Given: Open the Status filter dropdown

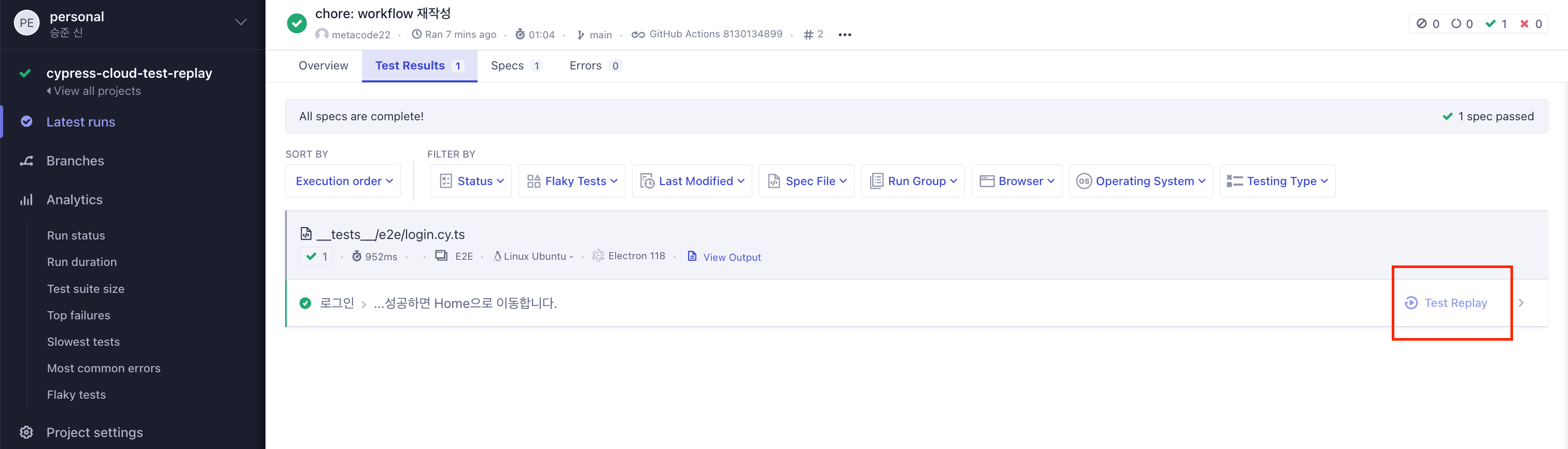Looking at the screenshot, I should pyautogui.click(x=471, y=181).
